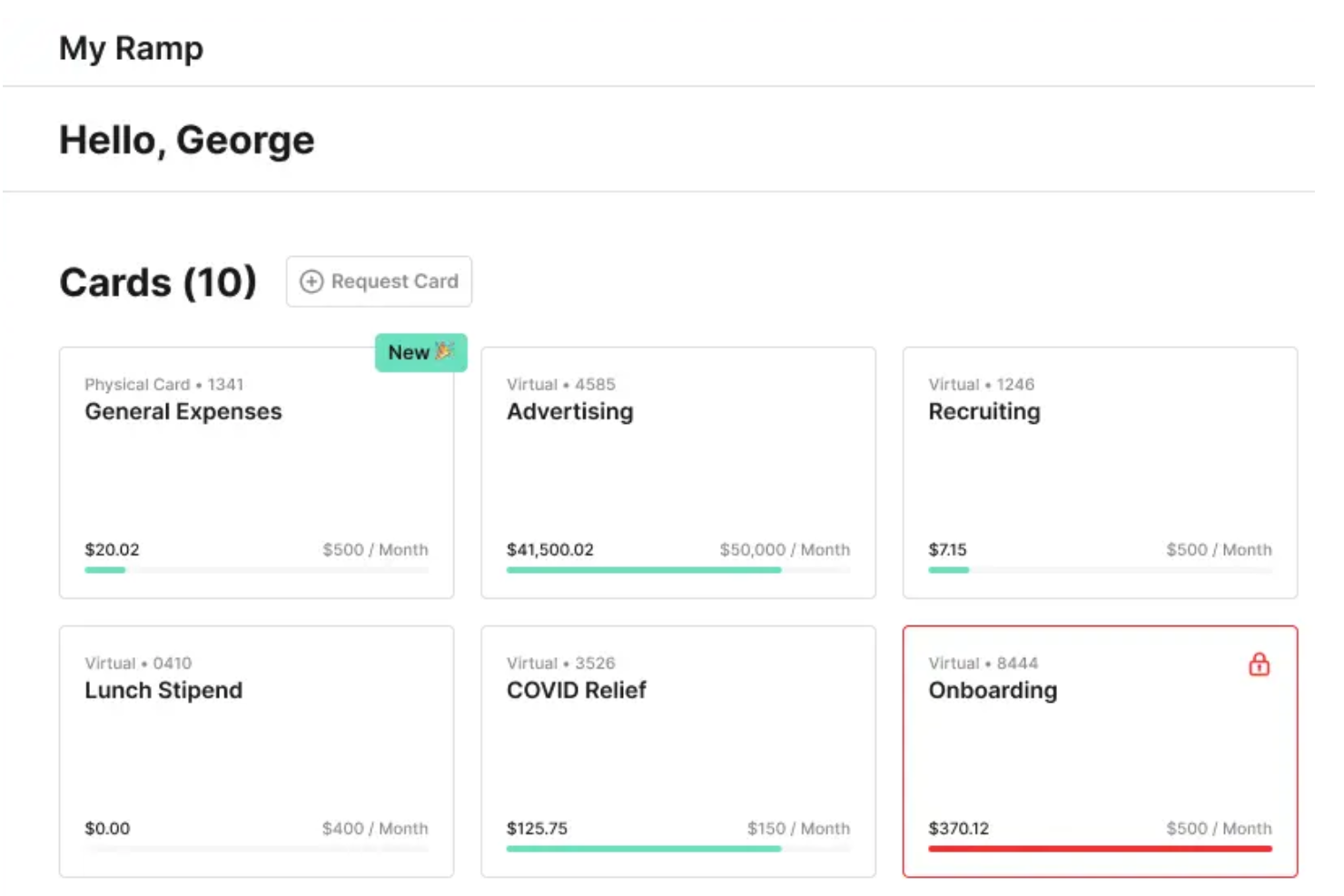
Task: Click the Cards (10) heading
Action: click(x=158, y=282)
